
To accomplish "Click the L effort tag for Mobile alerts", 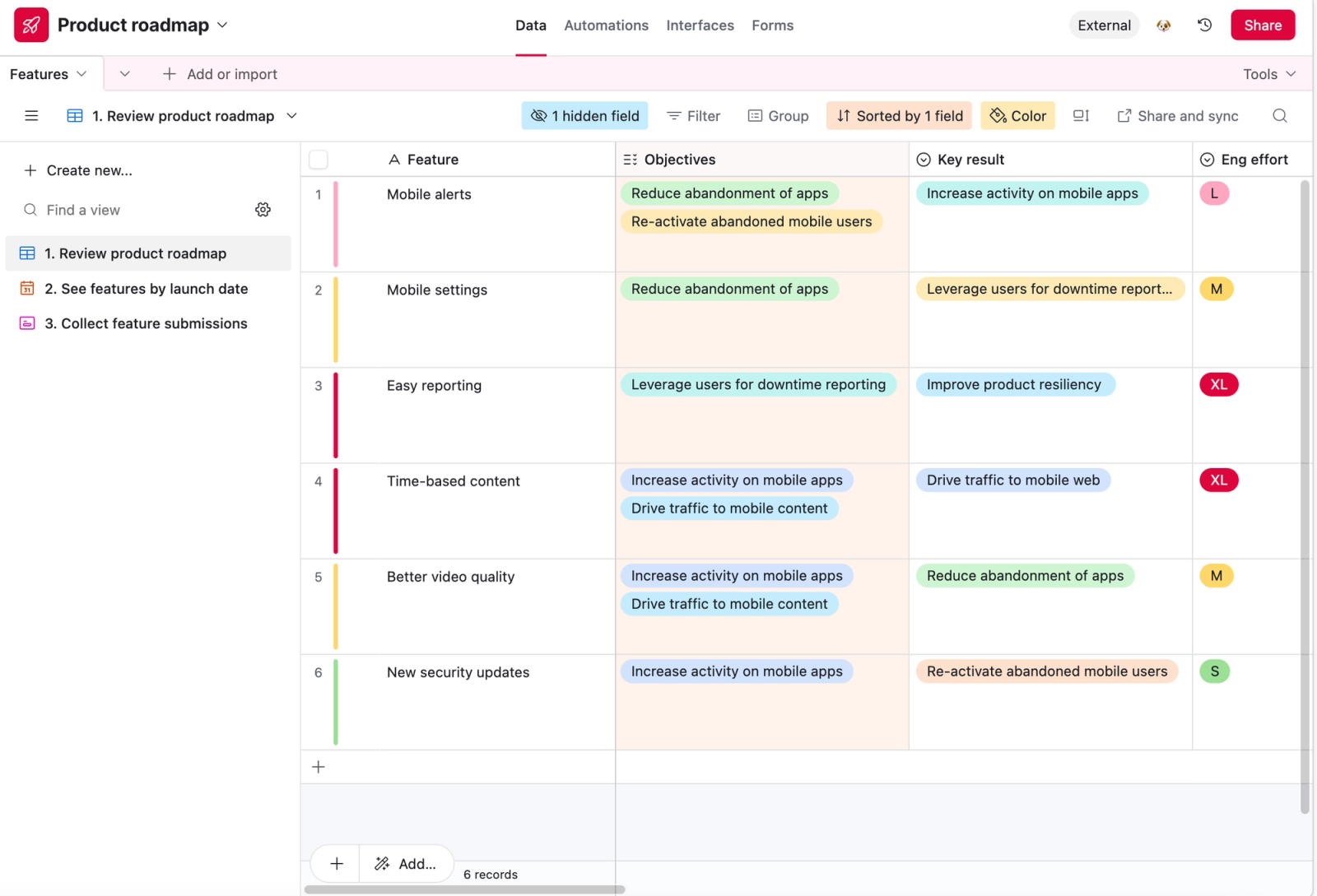I will coord(1214,193).
